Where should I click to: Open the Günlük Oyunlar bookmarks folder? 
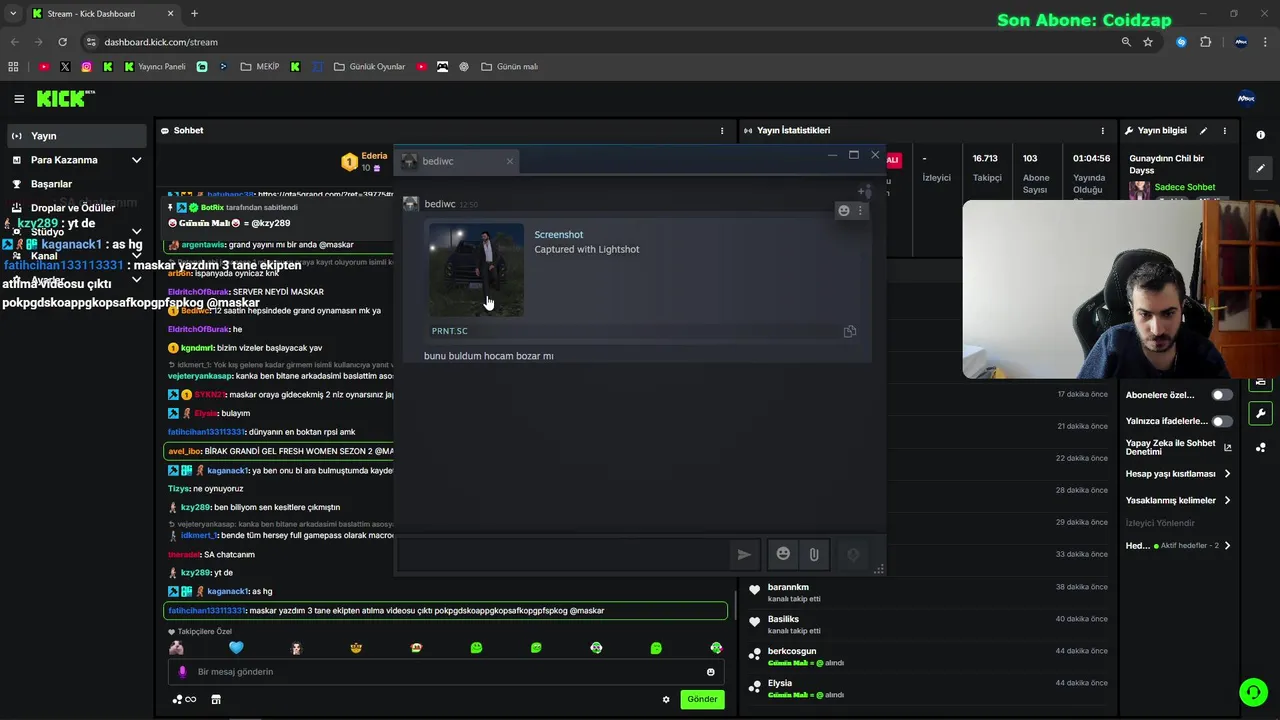point(370,67)
